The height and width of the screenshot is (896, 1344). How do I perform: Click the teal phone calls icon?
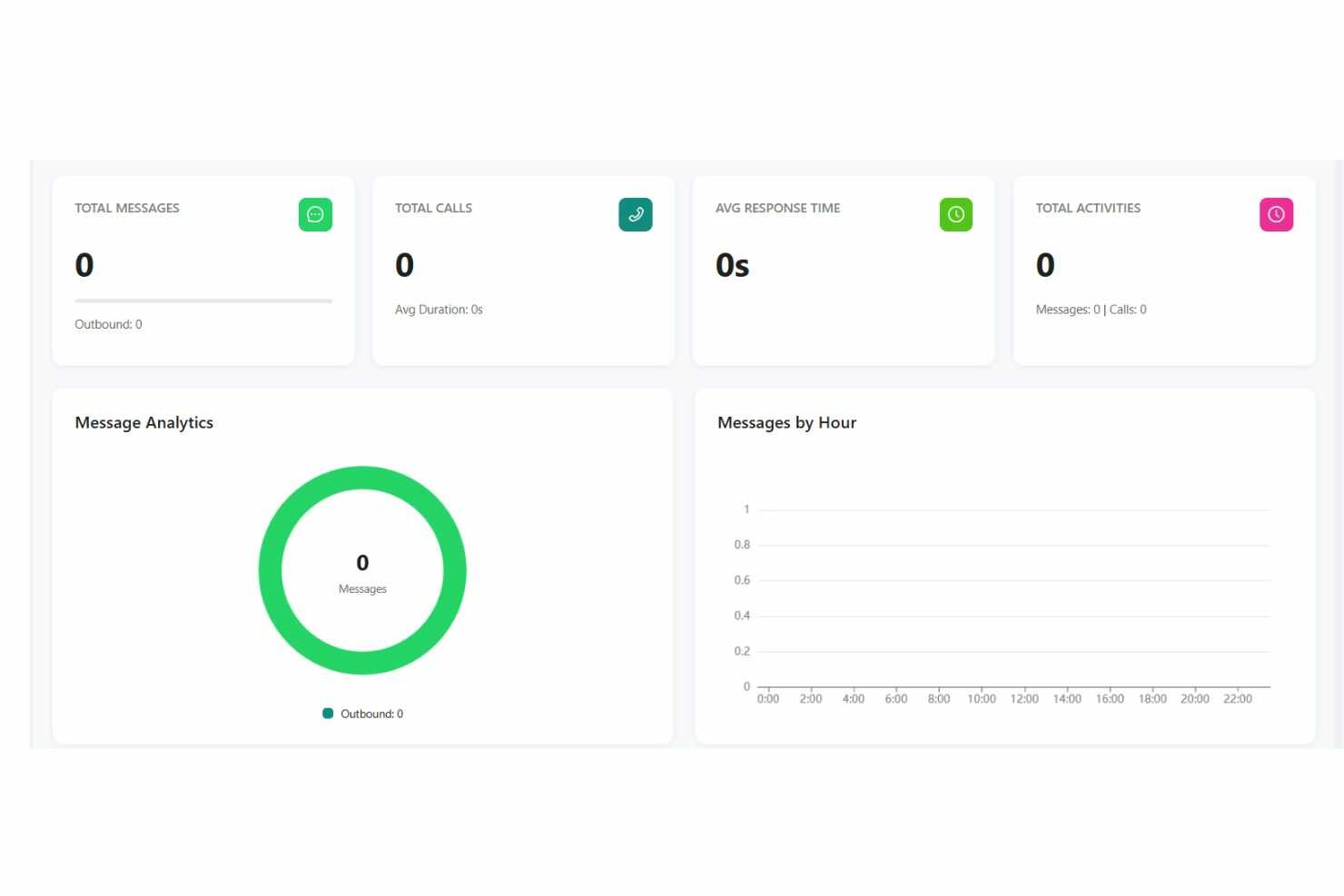point(636,214)
